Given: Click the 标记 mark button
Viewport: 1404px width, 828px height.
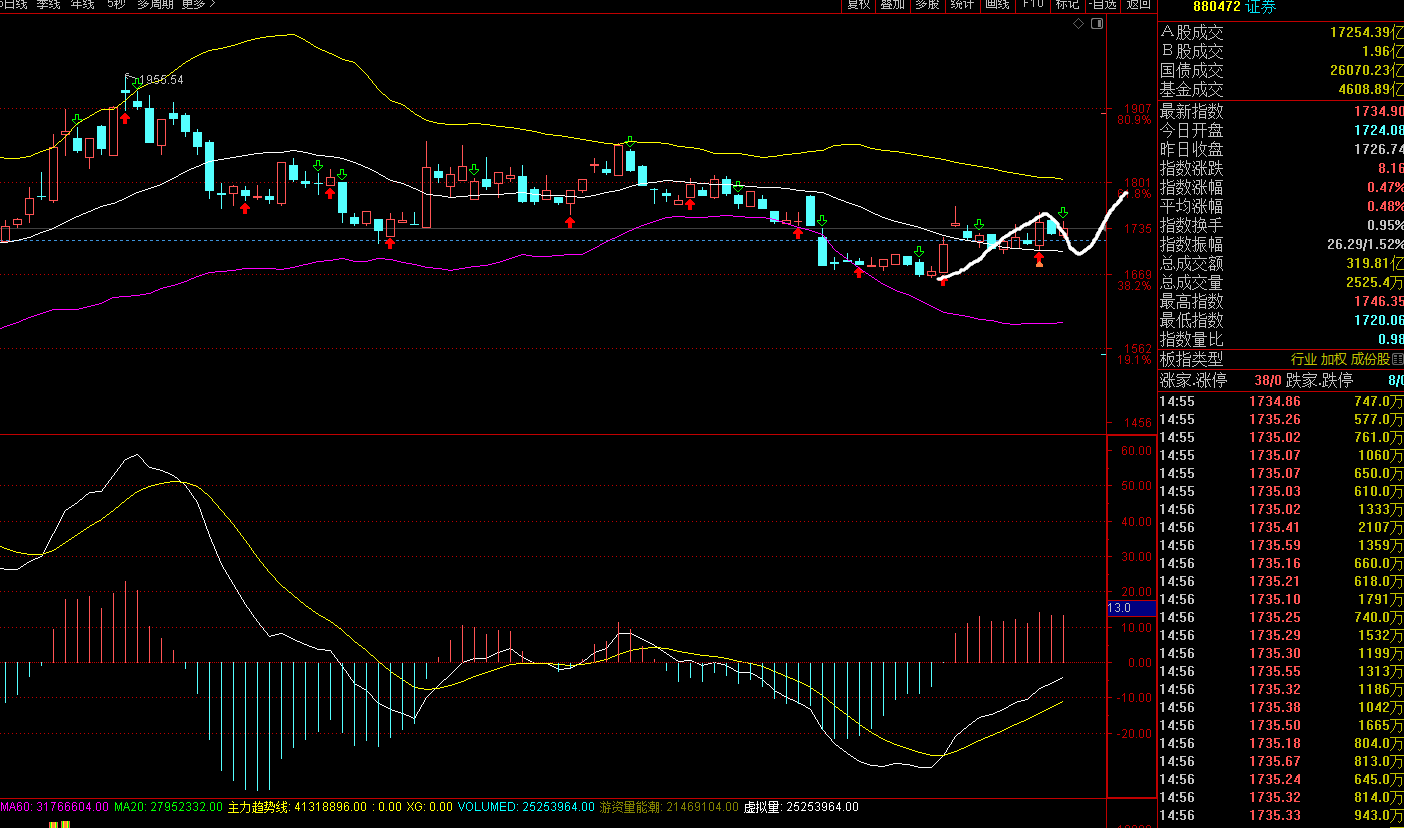Looking at the screenshot, I should point(1066,4).
